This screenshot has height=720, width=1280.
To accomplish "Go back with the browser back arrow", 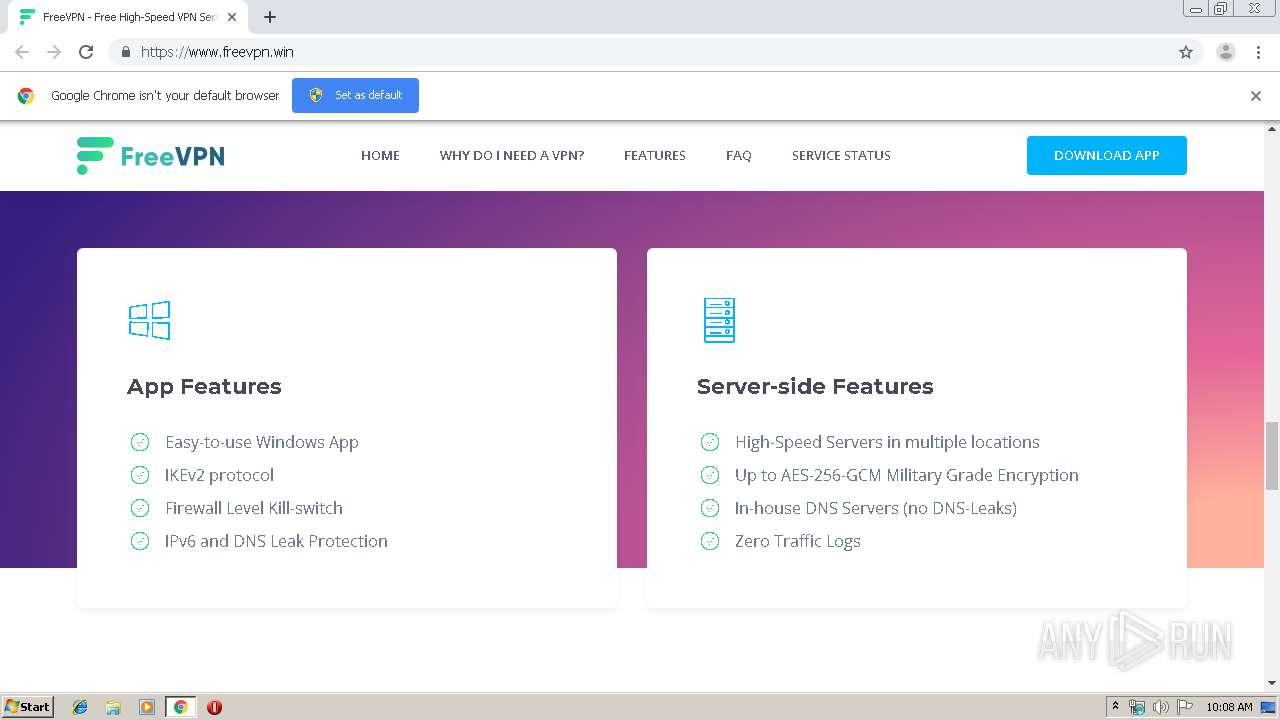I will [22, 52].
